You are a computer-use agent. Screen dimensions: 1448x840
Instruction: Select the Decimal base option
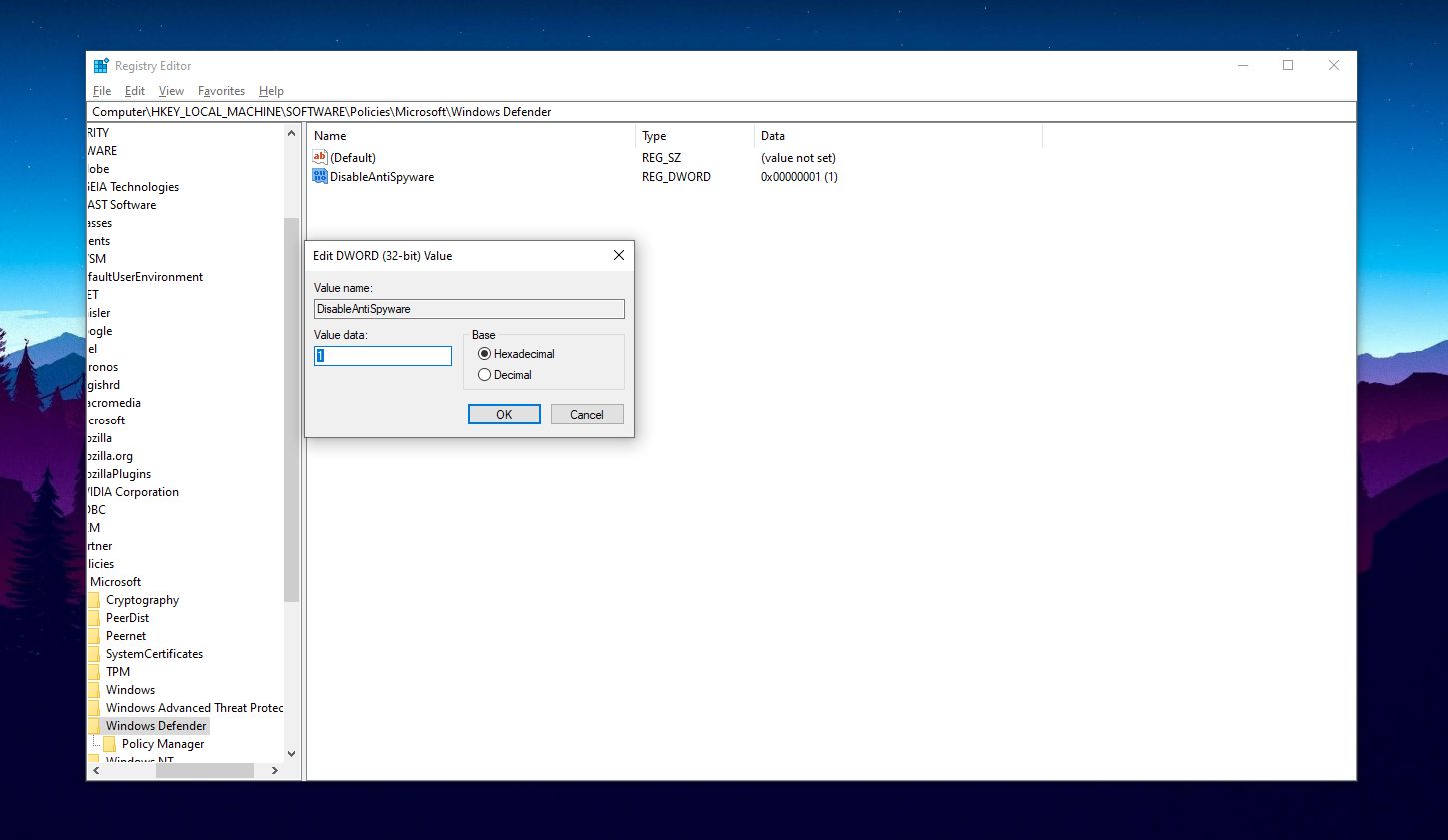pos(484,375)
